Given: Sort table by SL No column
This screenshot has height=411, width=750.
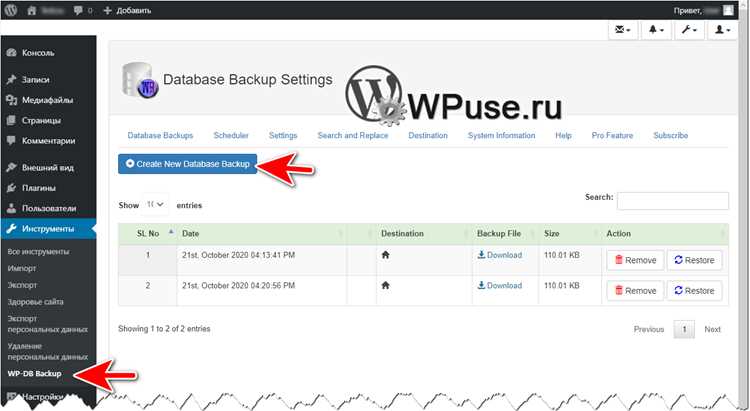Looking at the screenshot, I should [x=148, y=233].
